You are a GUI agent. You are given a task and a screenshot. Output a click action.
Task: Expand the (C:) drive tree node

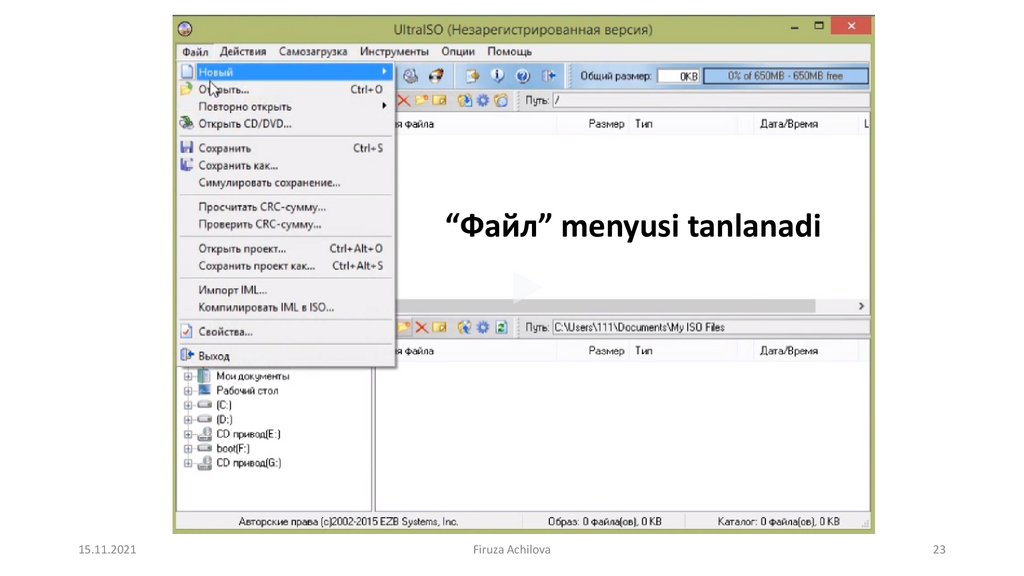click(x=187, y=405)
